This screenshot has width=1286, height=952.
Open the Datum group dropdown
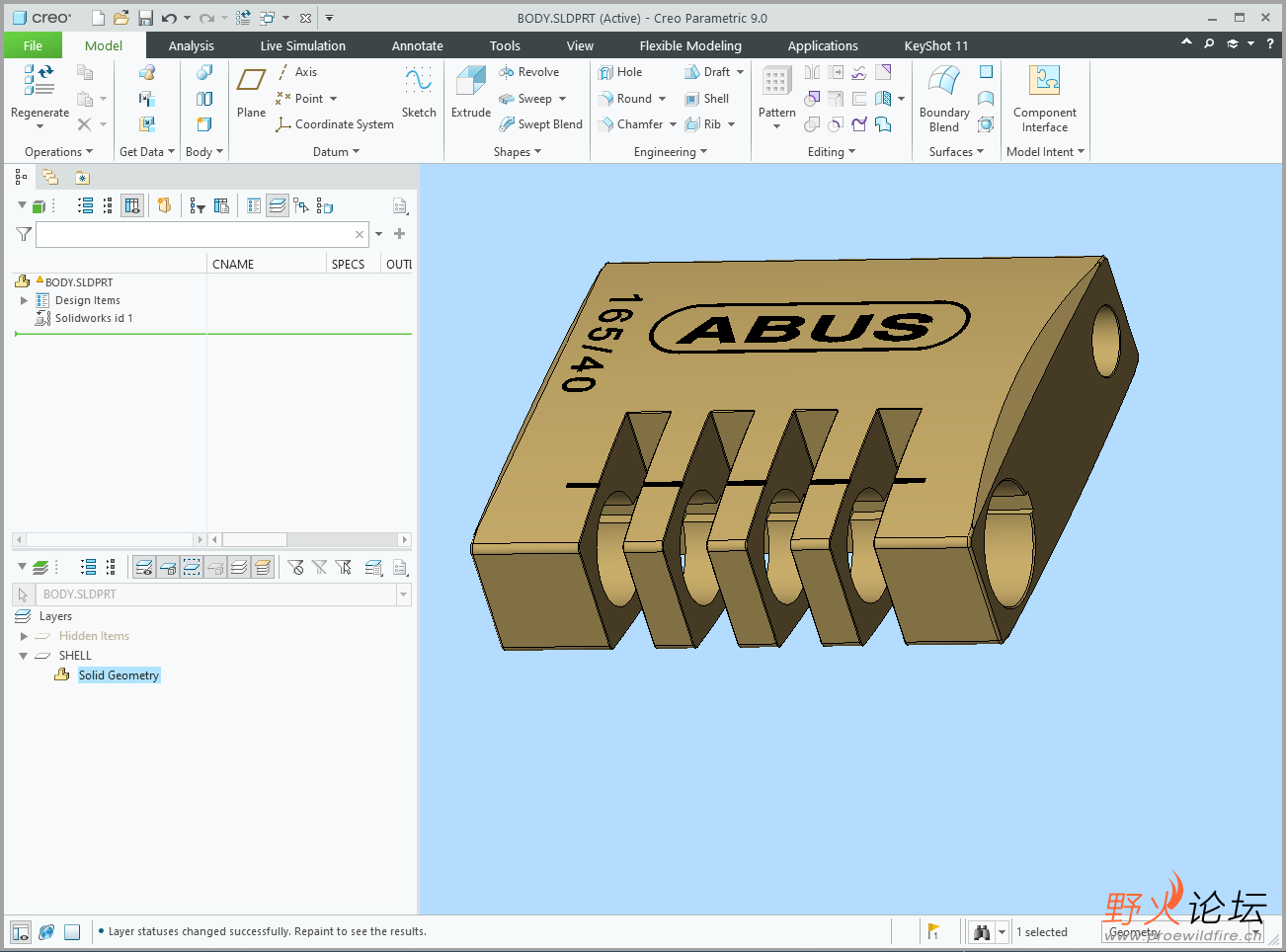[x=336, y=152]
